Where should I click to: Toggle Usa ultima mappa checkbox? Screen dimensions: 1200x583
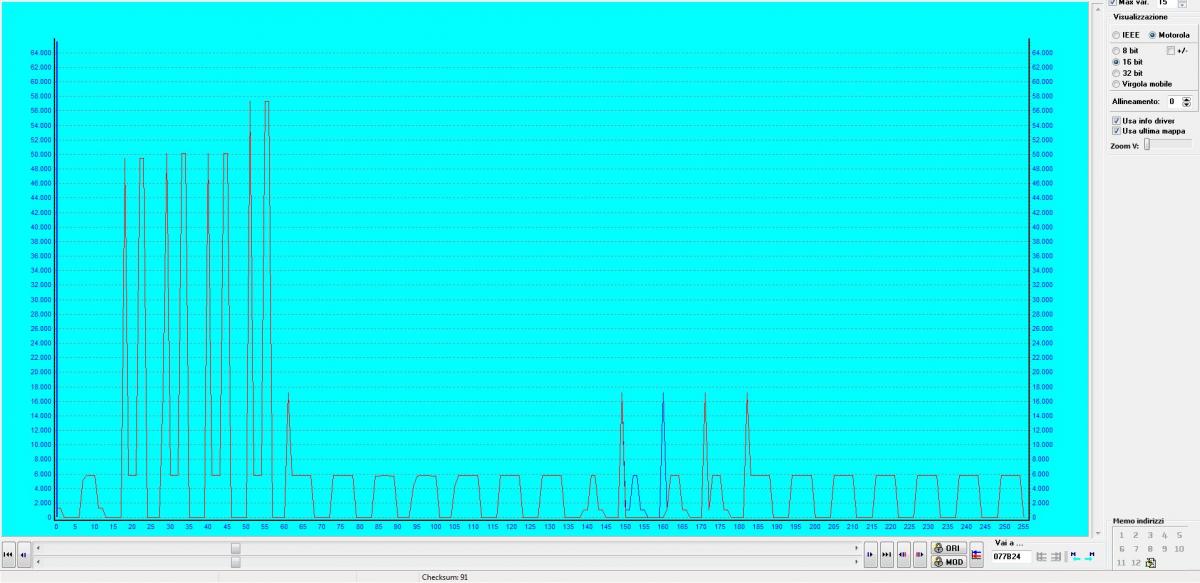[1117, 131]
